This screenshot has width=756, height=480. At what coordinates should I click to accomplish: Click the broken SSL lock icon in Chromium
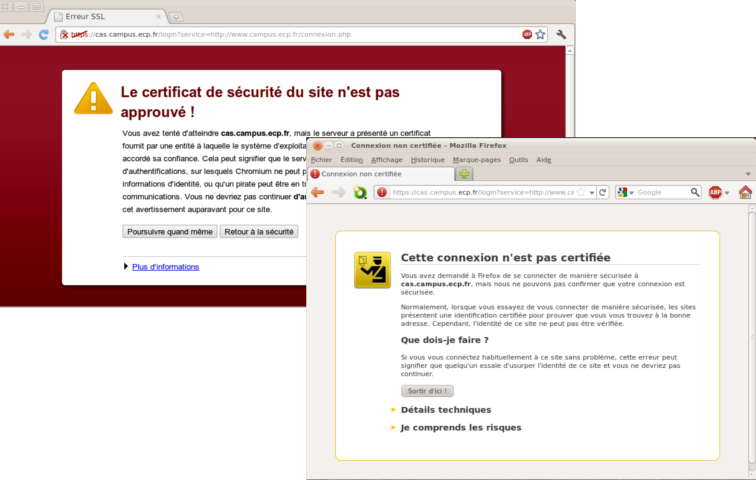point(64,35)
